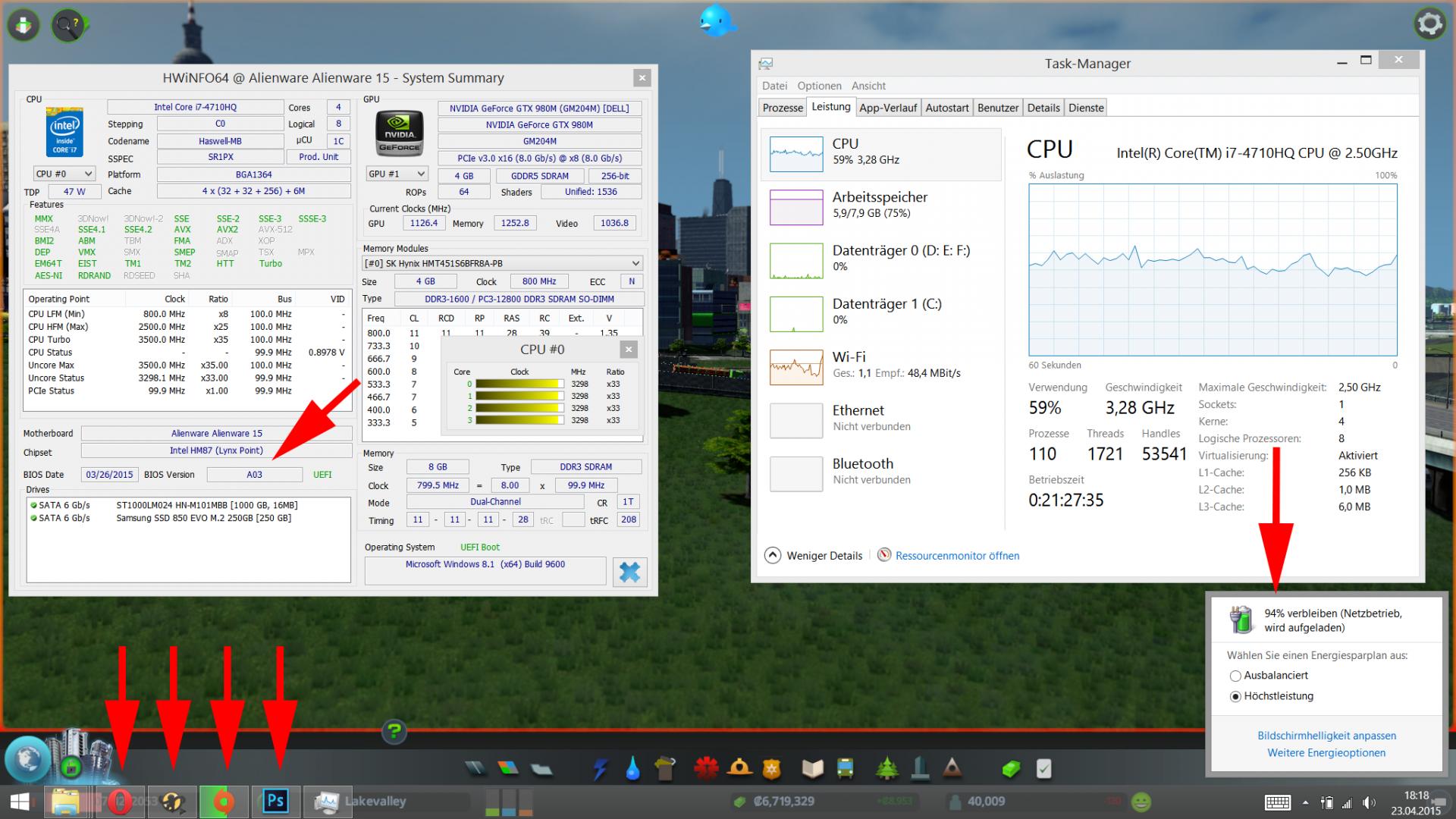Switch to the Prozesse tab
The height and width of the screenshot is (819, 1456).
click(x=783, y=108)
